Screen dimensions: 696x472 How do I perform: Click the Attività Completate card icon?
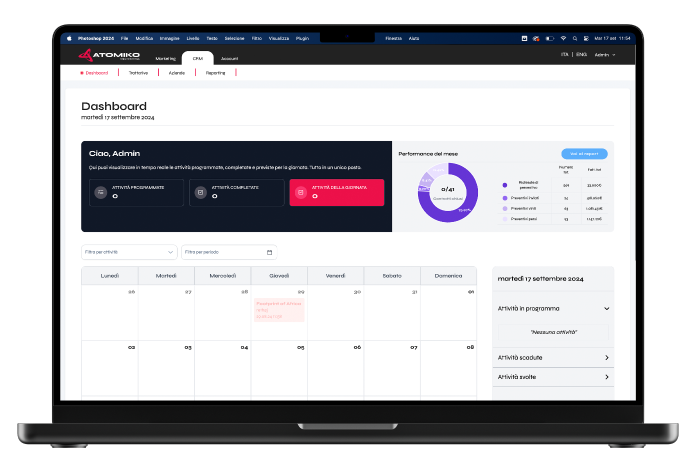coord(200,192)
